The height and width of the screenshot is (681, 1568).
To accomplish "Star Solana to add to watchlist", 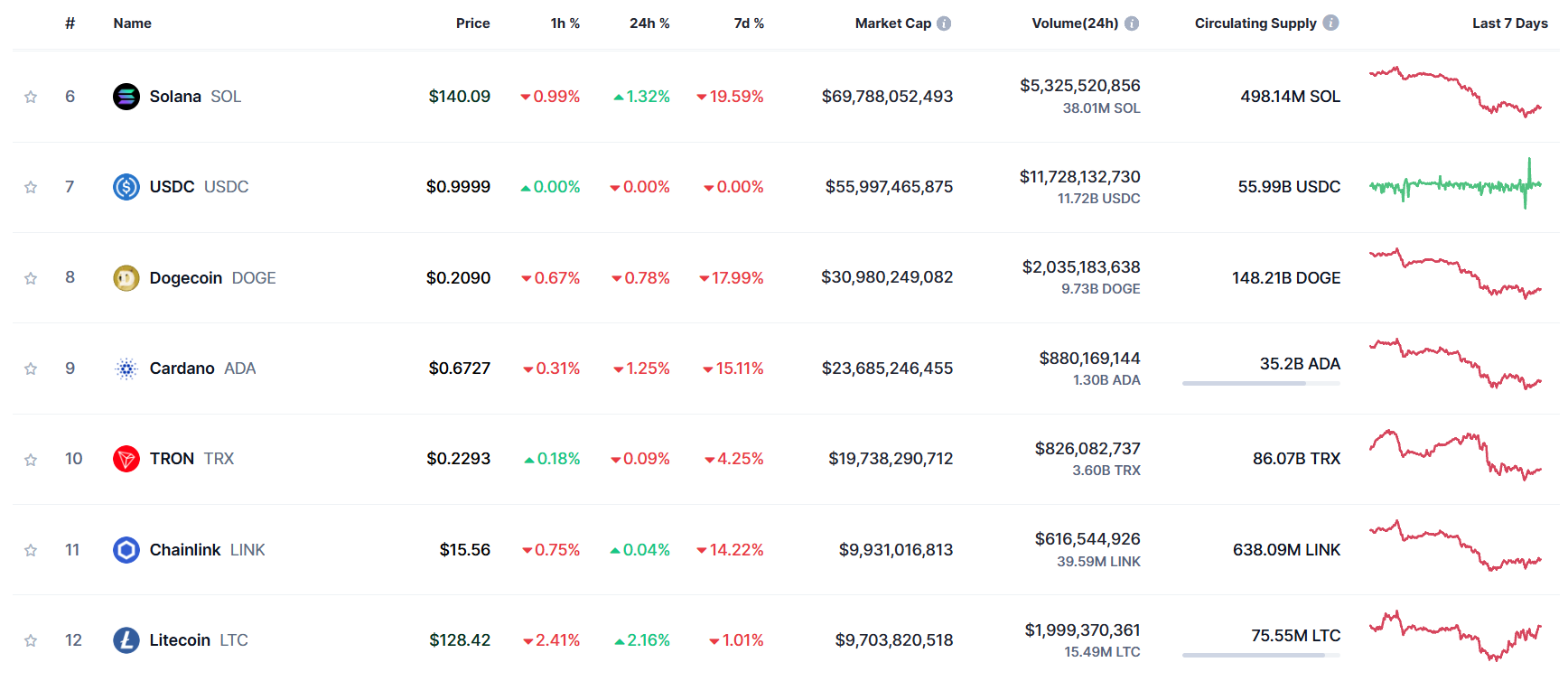I will point(31,97).
